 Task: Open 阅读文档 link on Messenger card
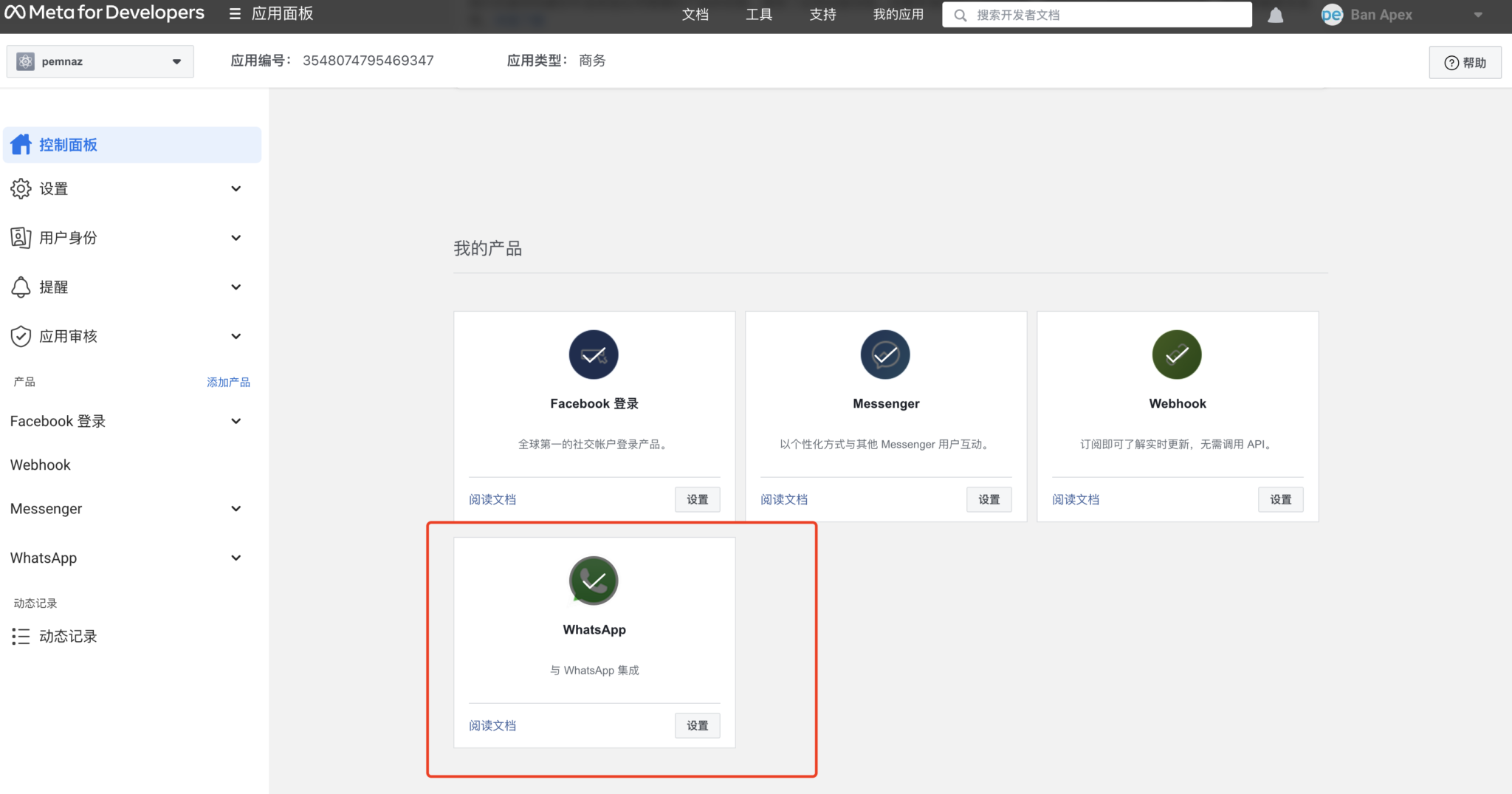pos(784,500)
